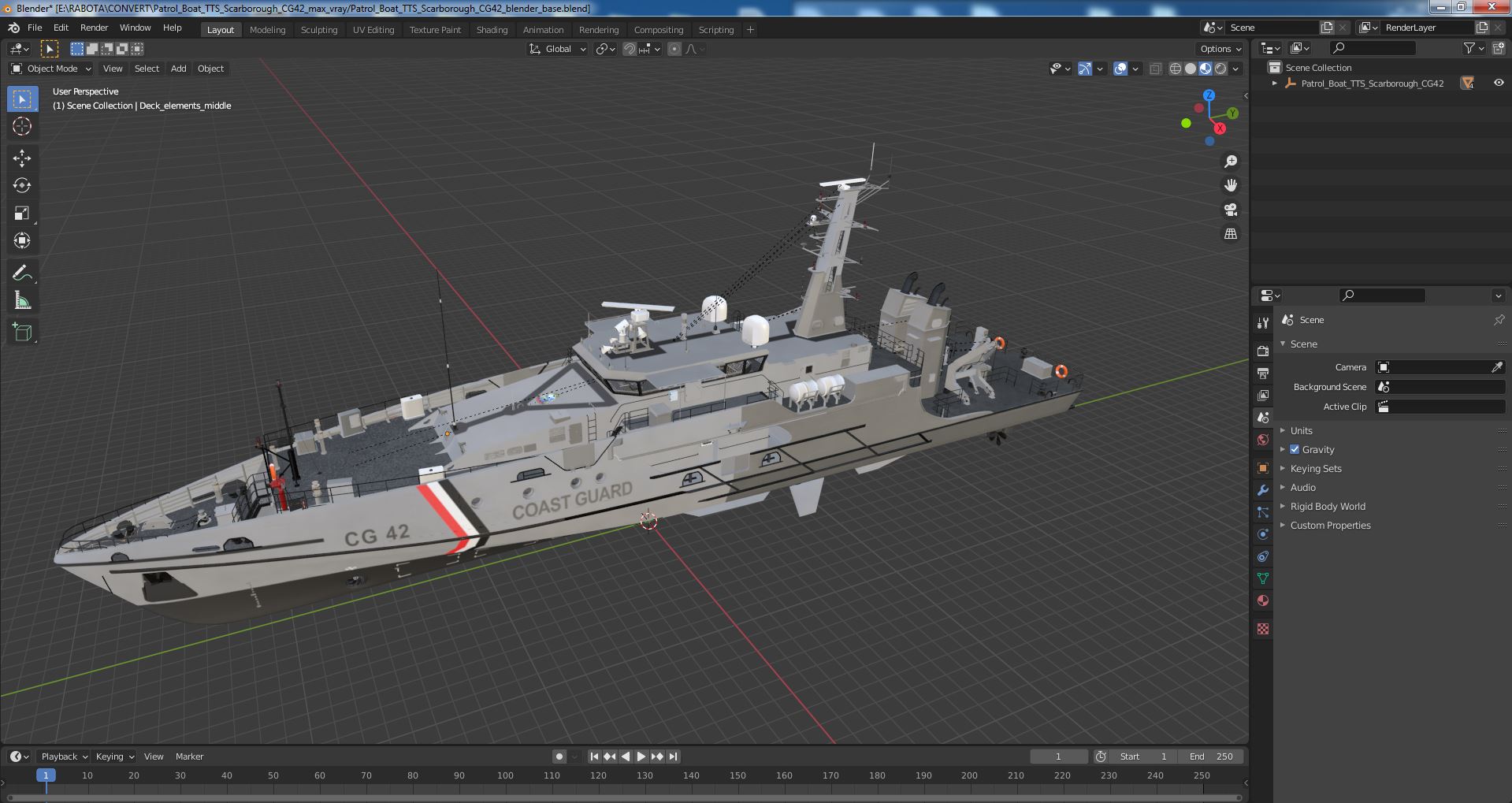Click the play animation button
The image size is (1512, 803).
tap(641, 757)
